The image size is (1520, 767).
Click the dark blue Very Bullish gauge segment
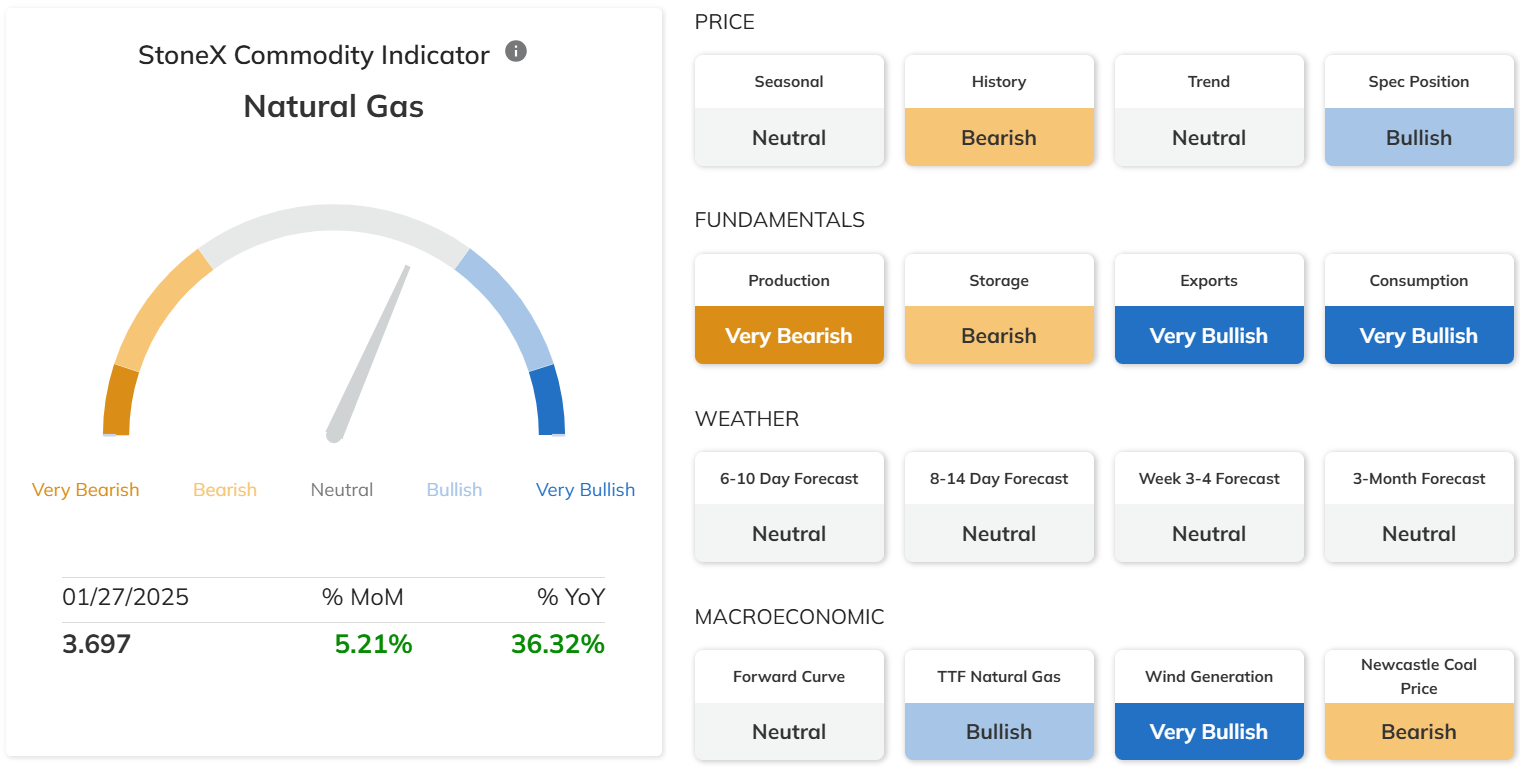pos(549,400)
